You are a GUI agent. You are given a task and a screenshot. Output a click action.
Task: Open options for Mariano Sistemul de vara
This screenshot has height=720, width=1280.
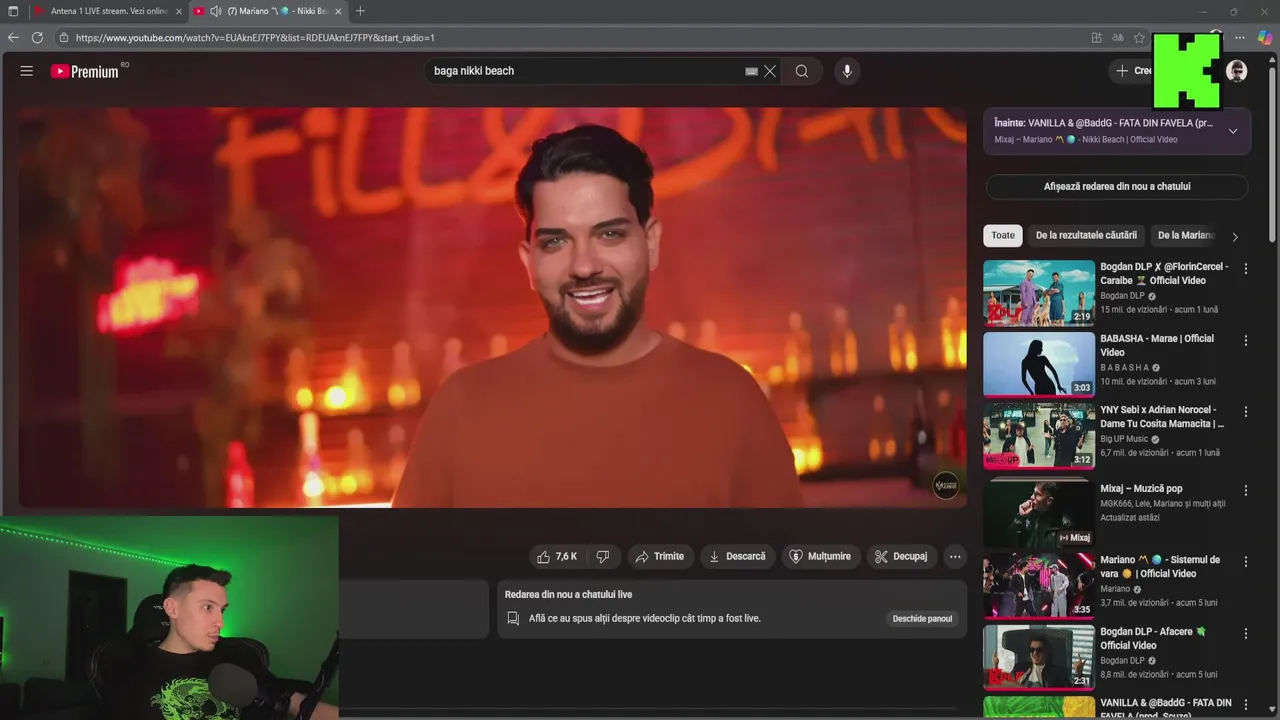click(1246, 562)
